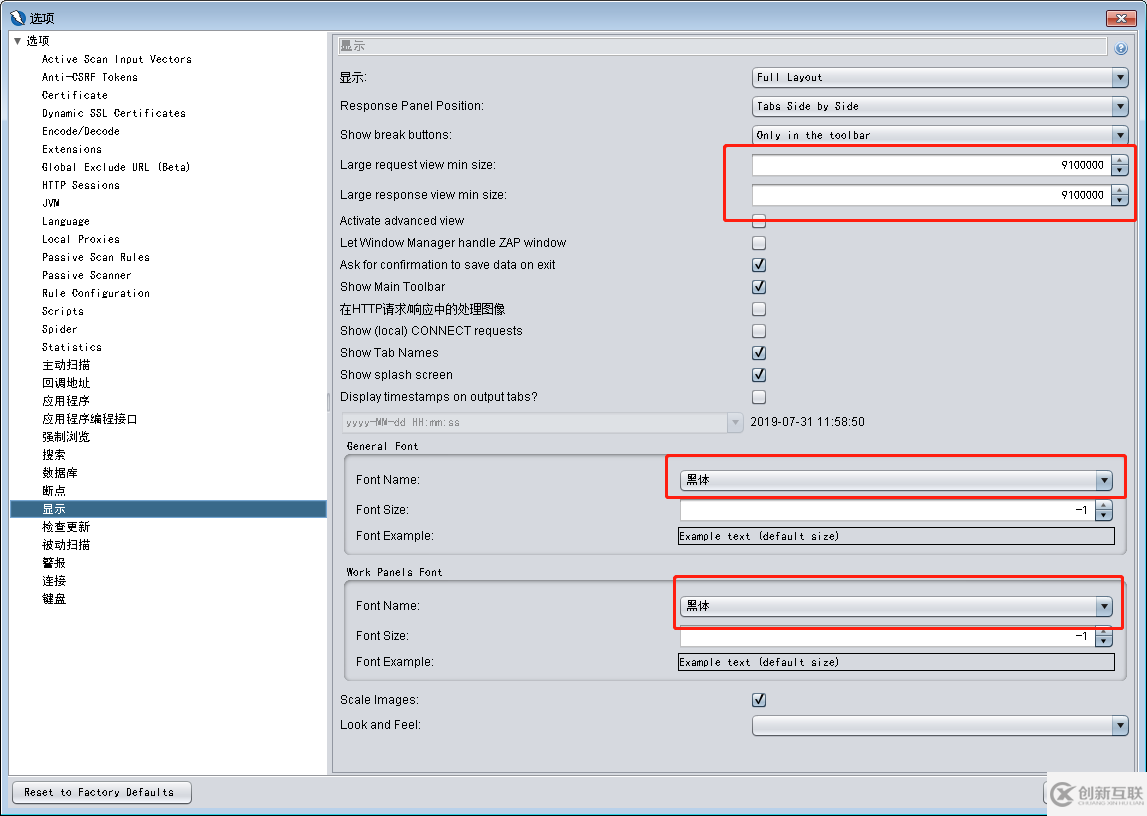
Task: Open Response Panel Position dropdown
Action: tap(940, 107)
